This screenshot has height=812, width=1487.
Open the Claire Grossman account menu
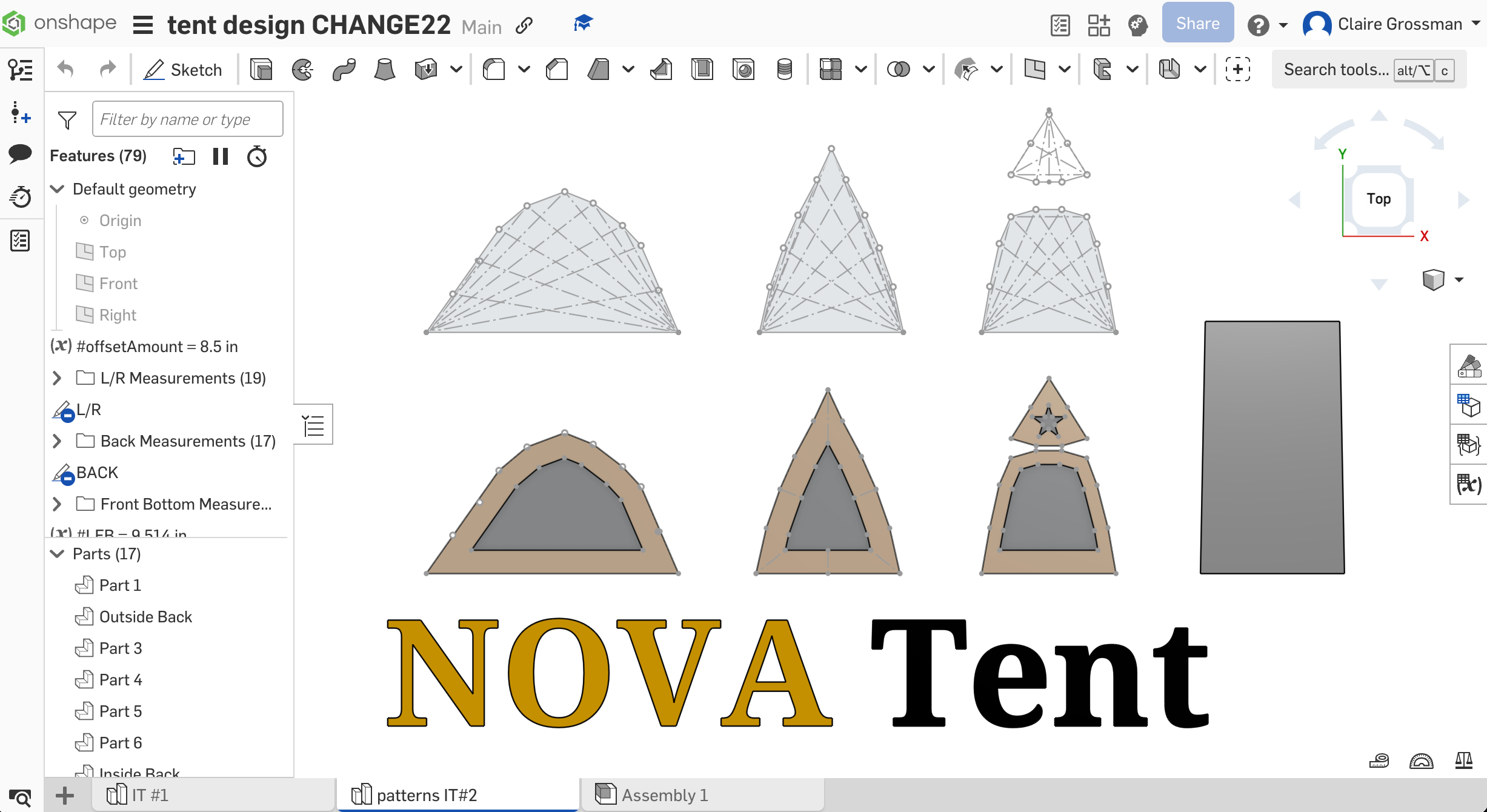pyautogui.click(x=1391, y=25)
